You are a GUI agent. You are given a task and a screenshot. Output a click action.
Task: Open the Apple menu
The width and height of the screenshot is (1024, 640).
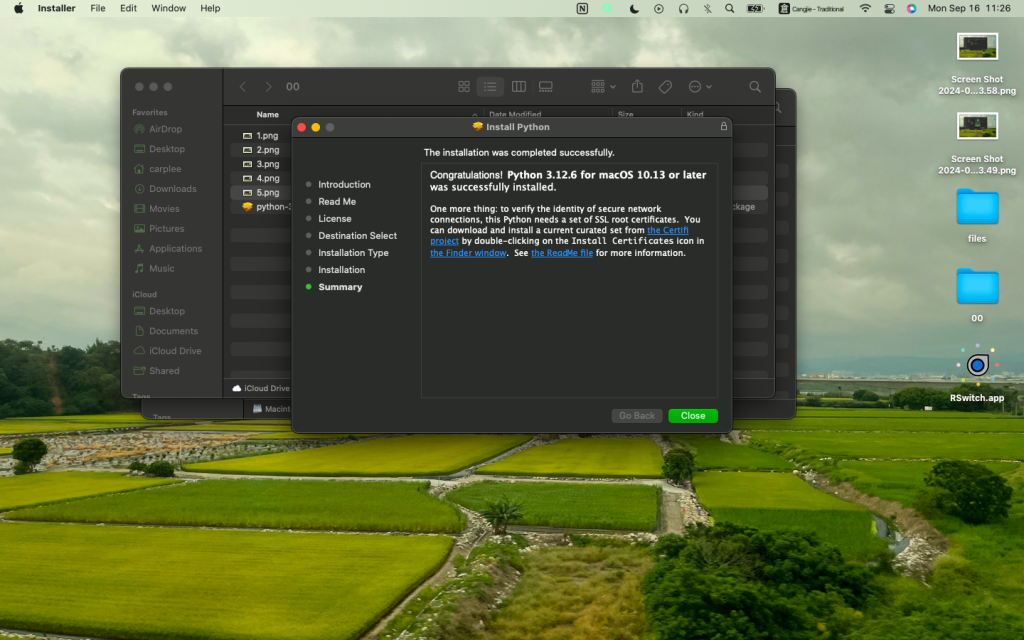click(x=18, y=8)
